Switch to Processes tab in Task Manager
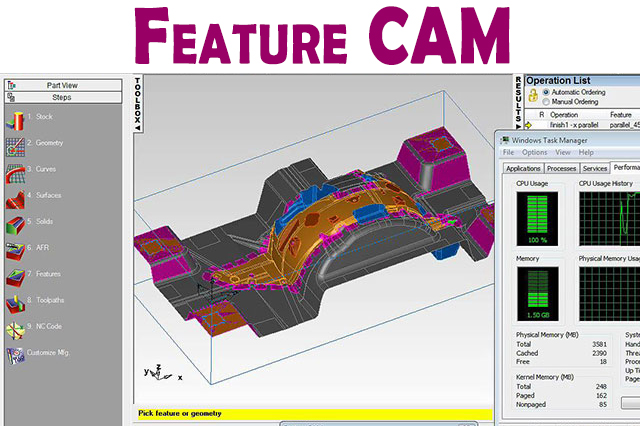The image size is (640, 426). [561, 169]
